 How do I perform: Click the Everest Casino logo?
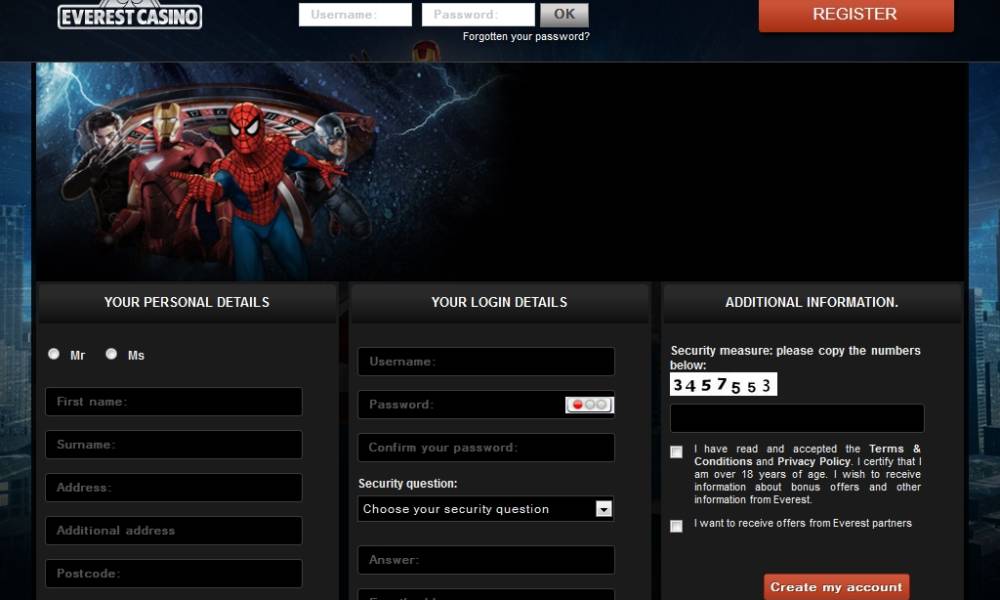(x=129, y=15)
